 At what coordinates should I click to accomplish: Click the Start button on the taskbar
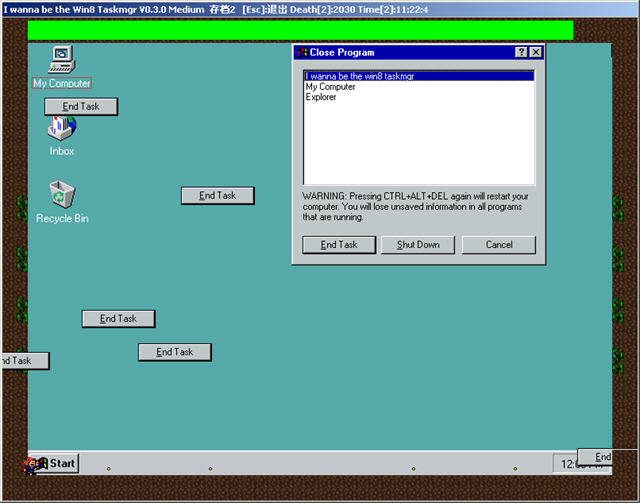pos(53,463)
